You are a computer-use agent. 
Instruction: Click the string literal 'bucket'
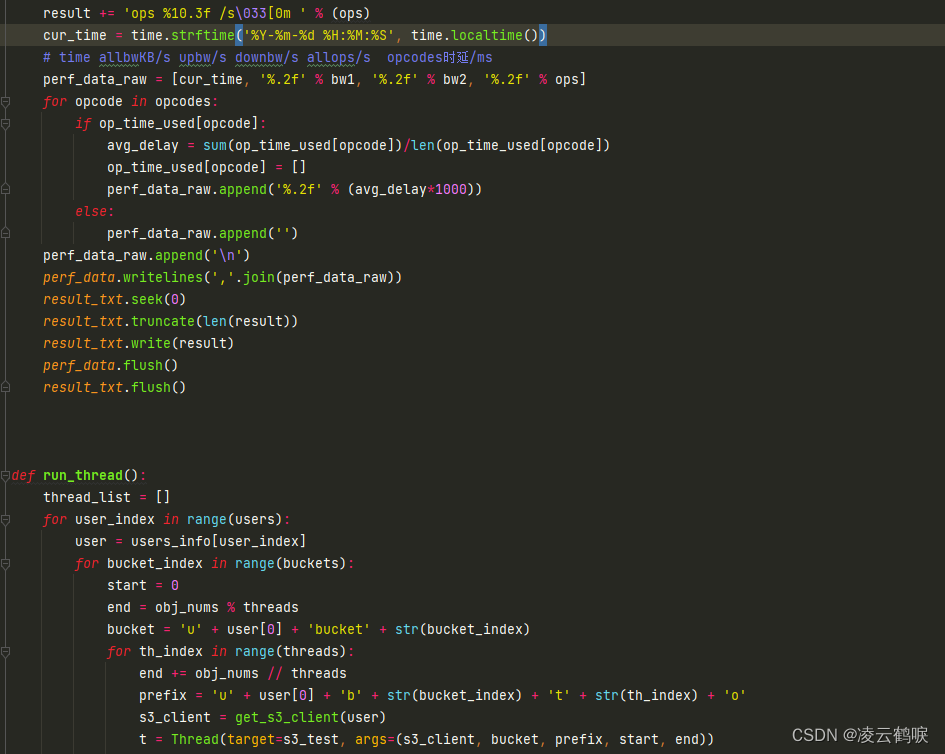tap(339, 629)
